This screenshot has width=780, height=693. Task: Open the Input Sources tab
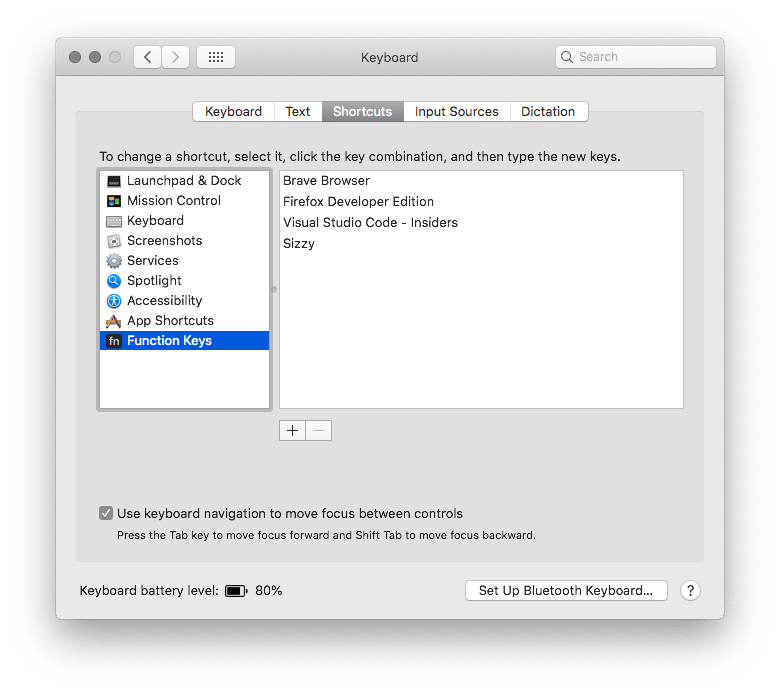457,111
